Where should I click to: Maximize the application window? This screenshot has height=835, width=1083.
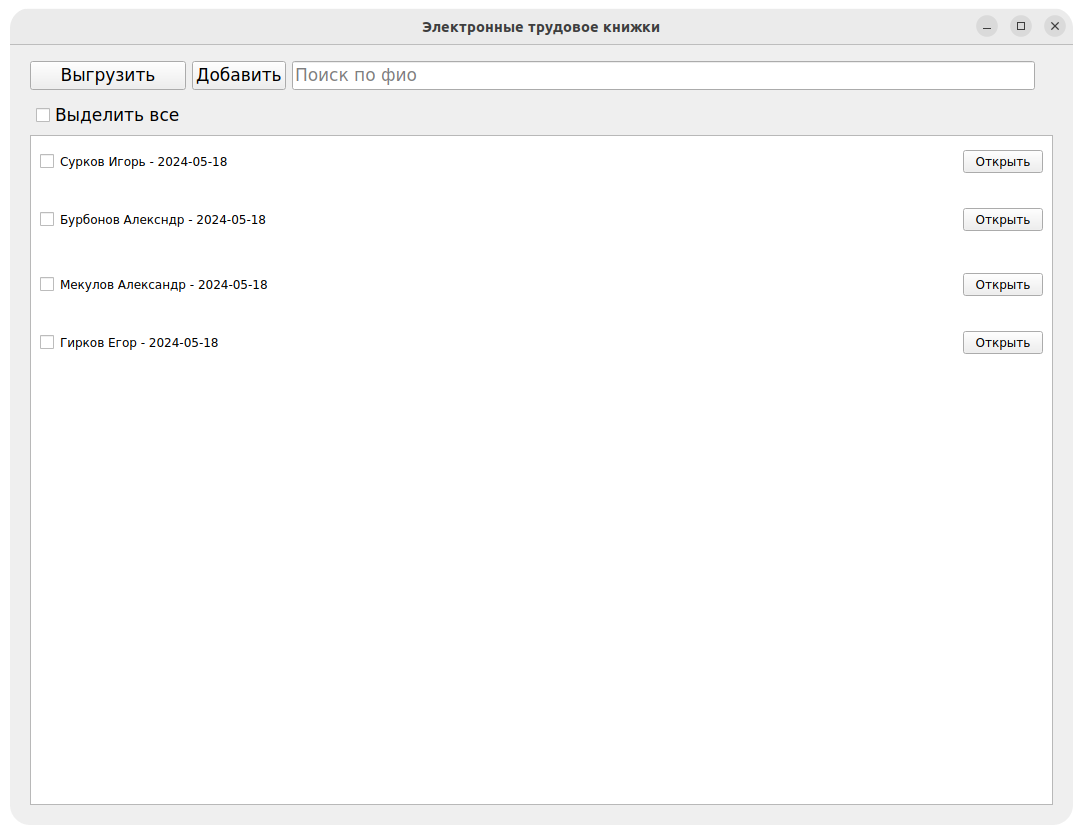coord(1020,27)
